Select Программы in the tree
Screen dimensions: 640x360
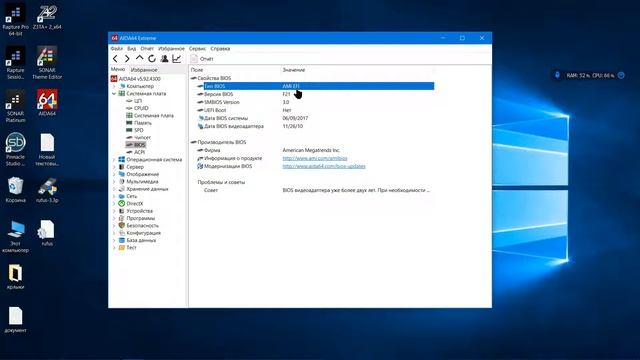(x=140, y=218)
